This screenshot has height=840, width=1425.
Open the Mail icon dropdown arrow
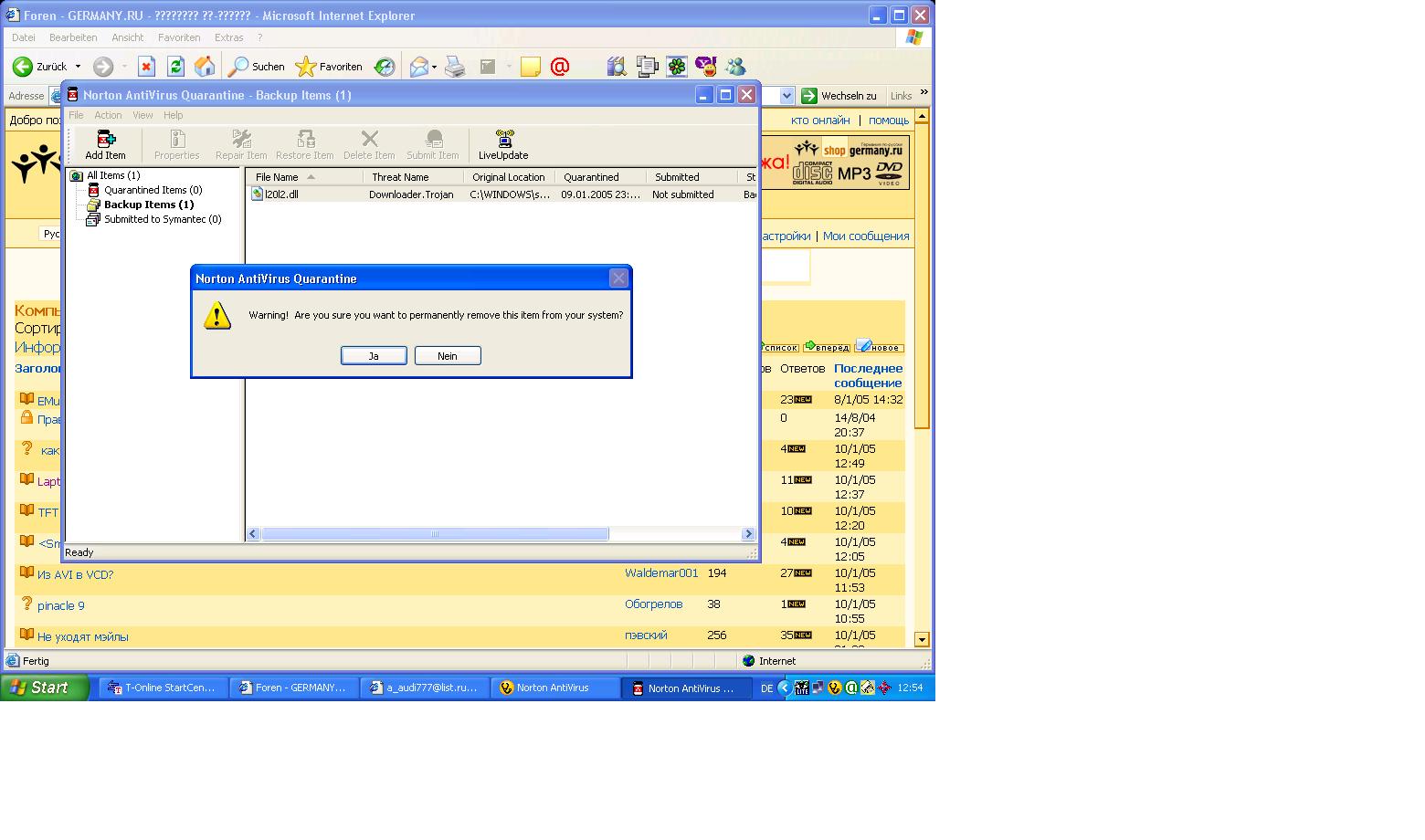point(434,67)
